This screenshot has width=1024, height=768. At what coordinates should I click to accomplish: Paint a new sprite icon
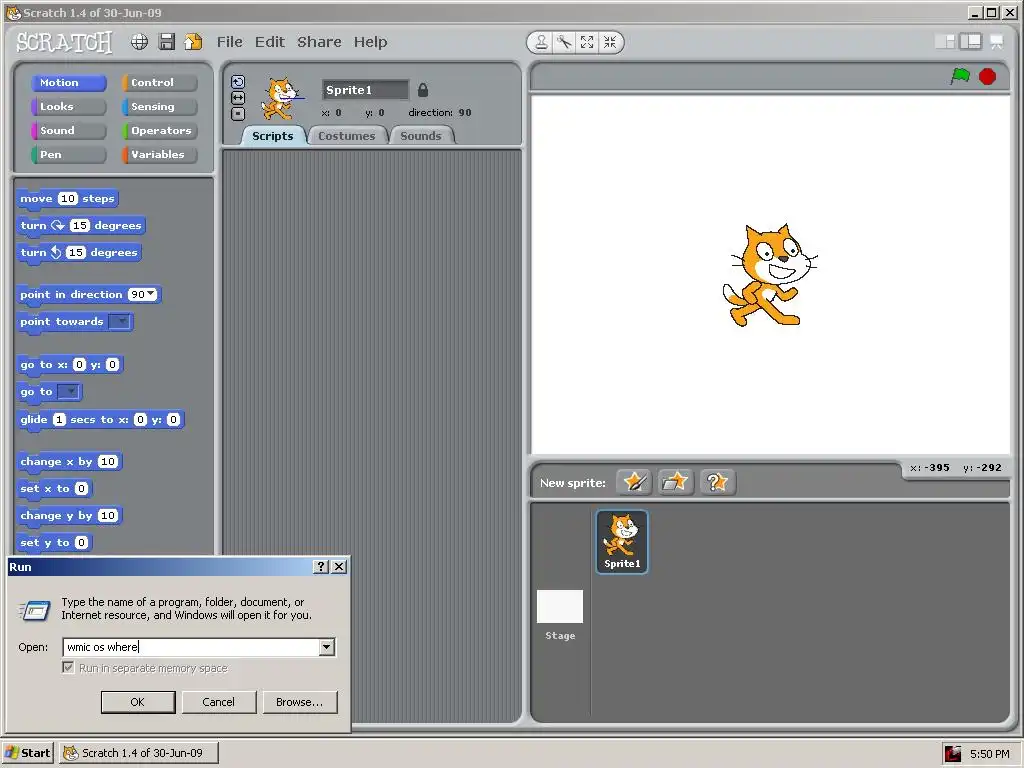[x=634, y=483]
